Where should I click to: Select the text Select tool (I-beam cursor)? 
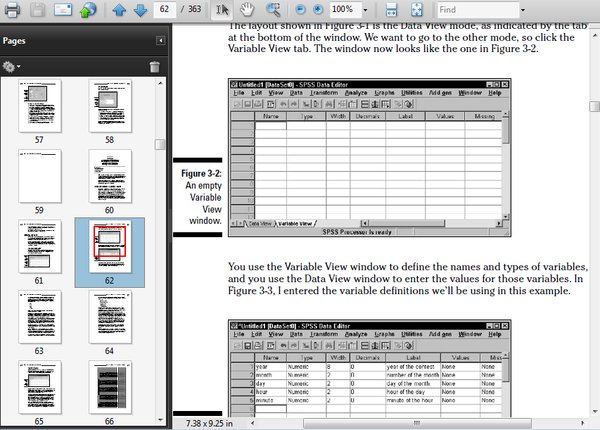point(222,10)
